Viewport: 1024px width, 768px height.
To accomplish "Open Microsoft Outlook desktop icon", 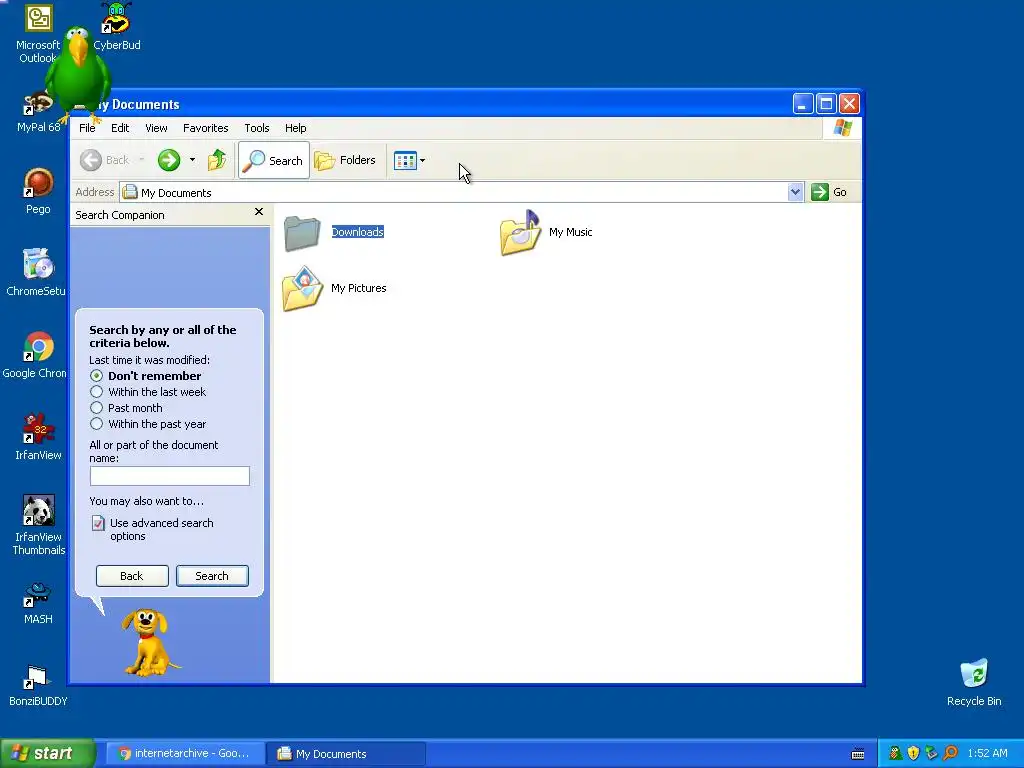I will click(x=38, y=33).
